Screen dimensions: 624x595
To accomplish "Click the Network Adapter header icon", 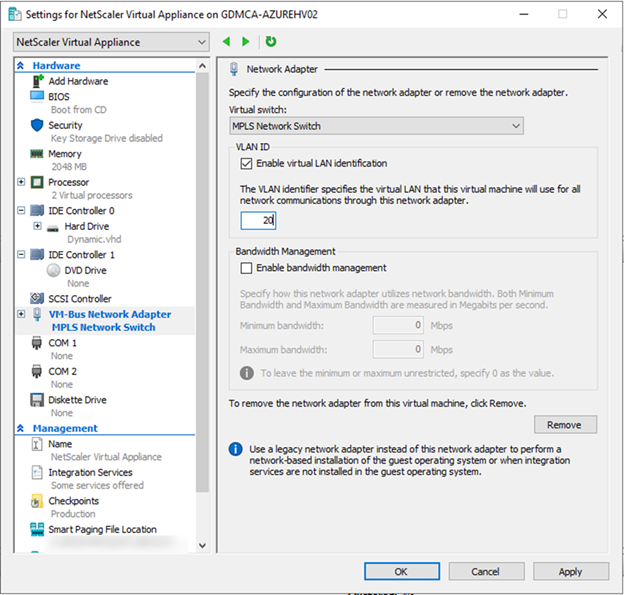I will point(234,69).
